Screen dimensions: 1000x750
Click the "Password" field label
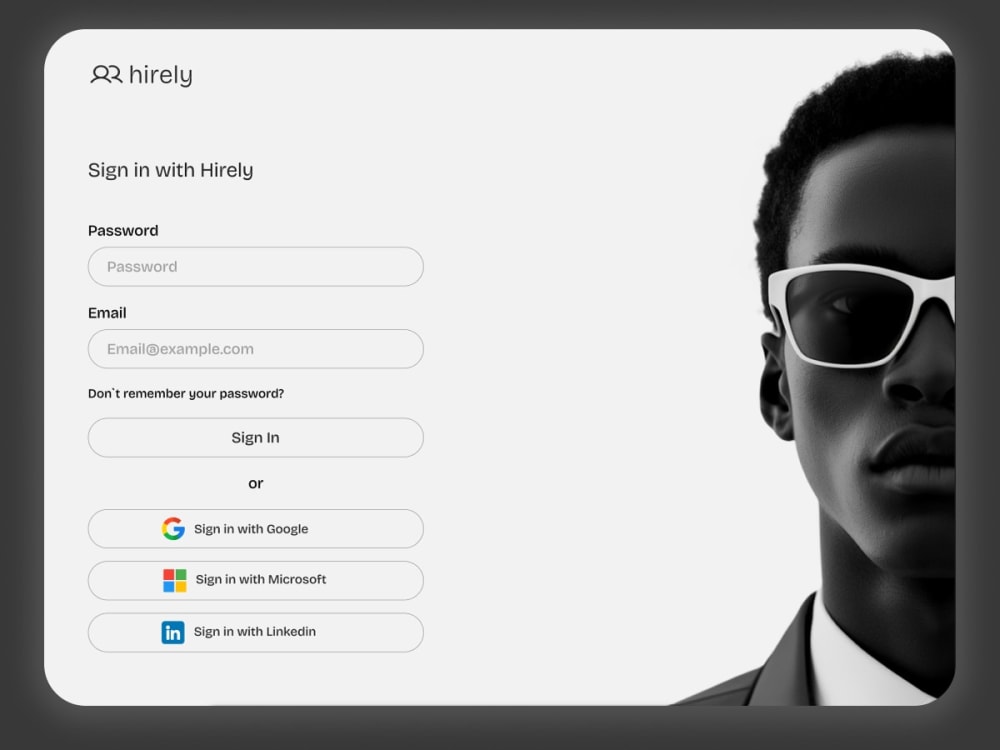[123, 231]
